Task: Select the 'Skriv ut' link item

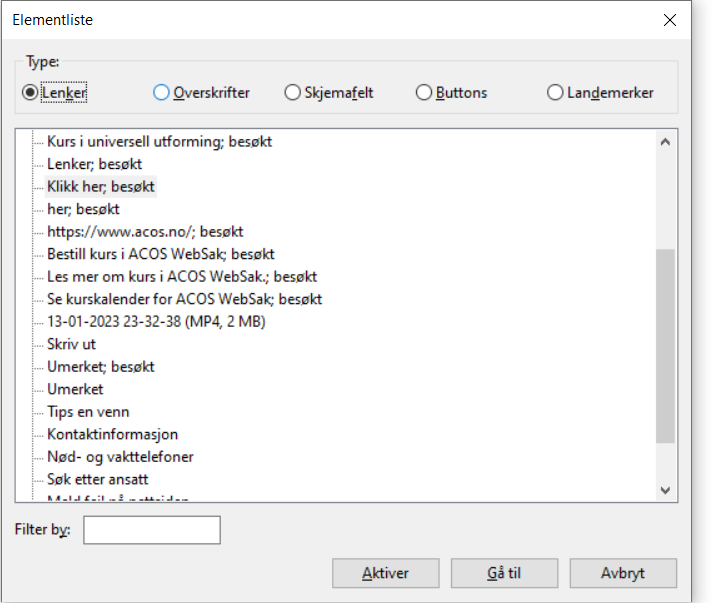Action: [71, 344]
